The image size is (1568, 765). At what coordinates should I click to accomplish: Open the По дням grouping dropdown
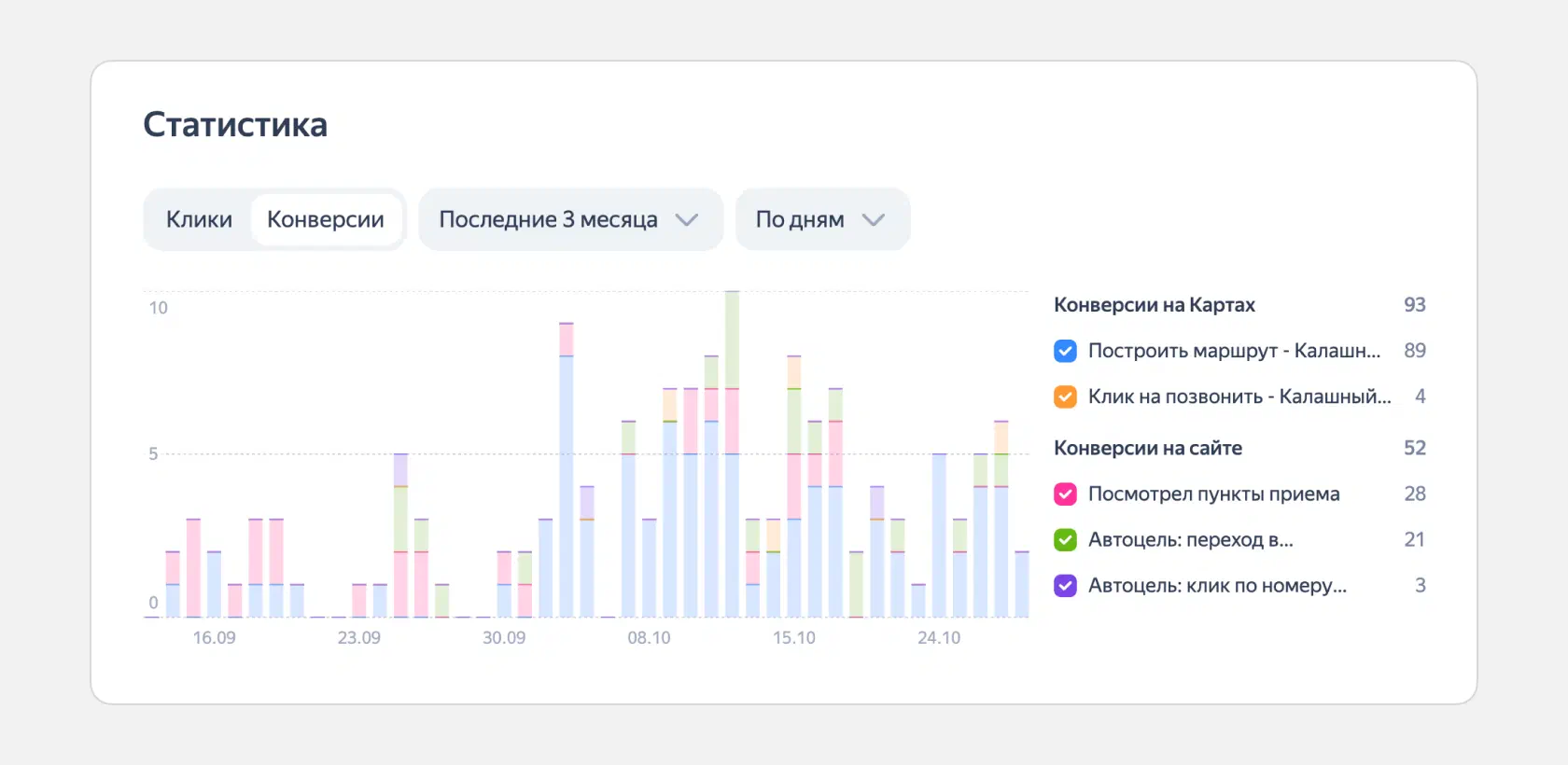[x=822, y=219]
